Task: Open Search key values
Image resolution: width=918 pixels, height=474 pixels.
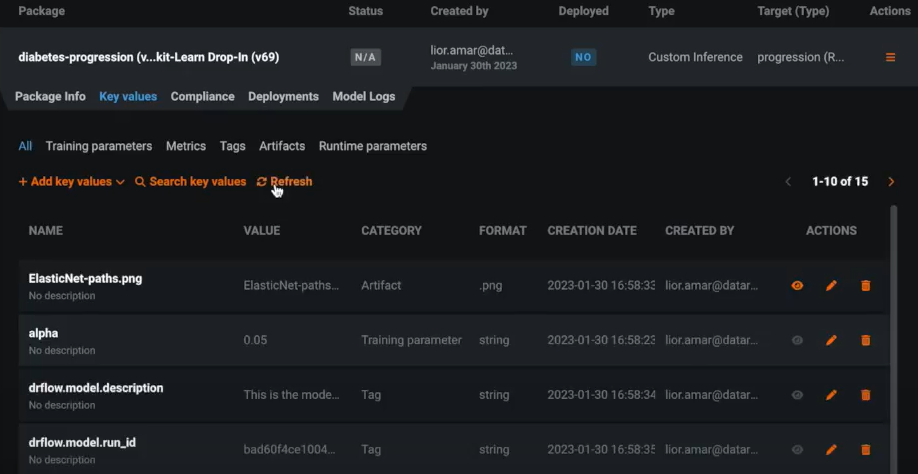Action: point(190,182)
